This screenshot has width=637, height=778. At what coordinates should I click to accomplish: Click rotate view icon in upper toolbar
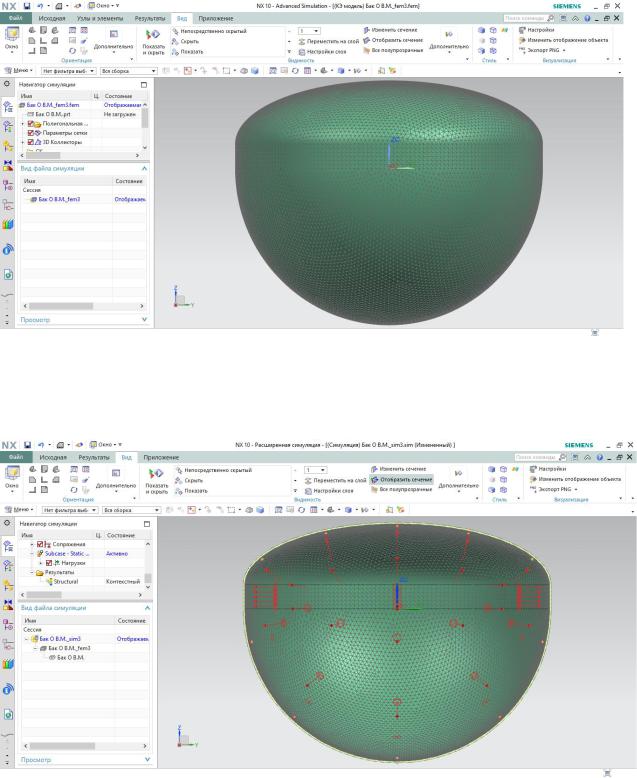295,71
